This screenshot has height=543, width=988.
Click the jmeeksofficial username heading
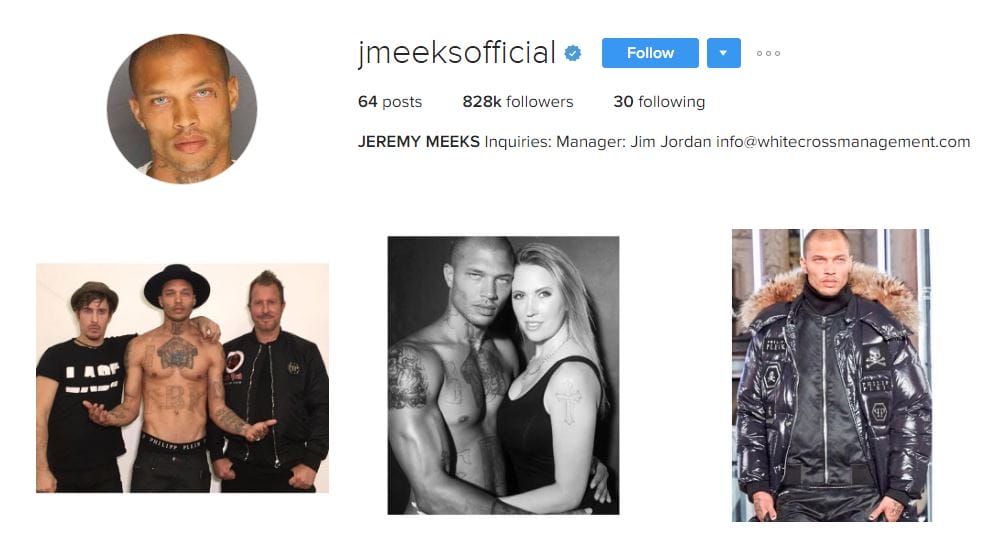pyautogui.click(x=457, y=53)
